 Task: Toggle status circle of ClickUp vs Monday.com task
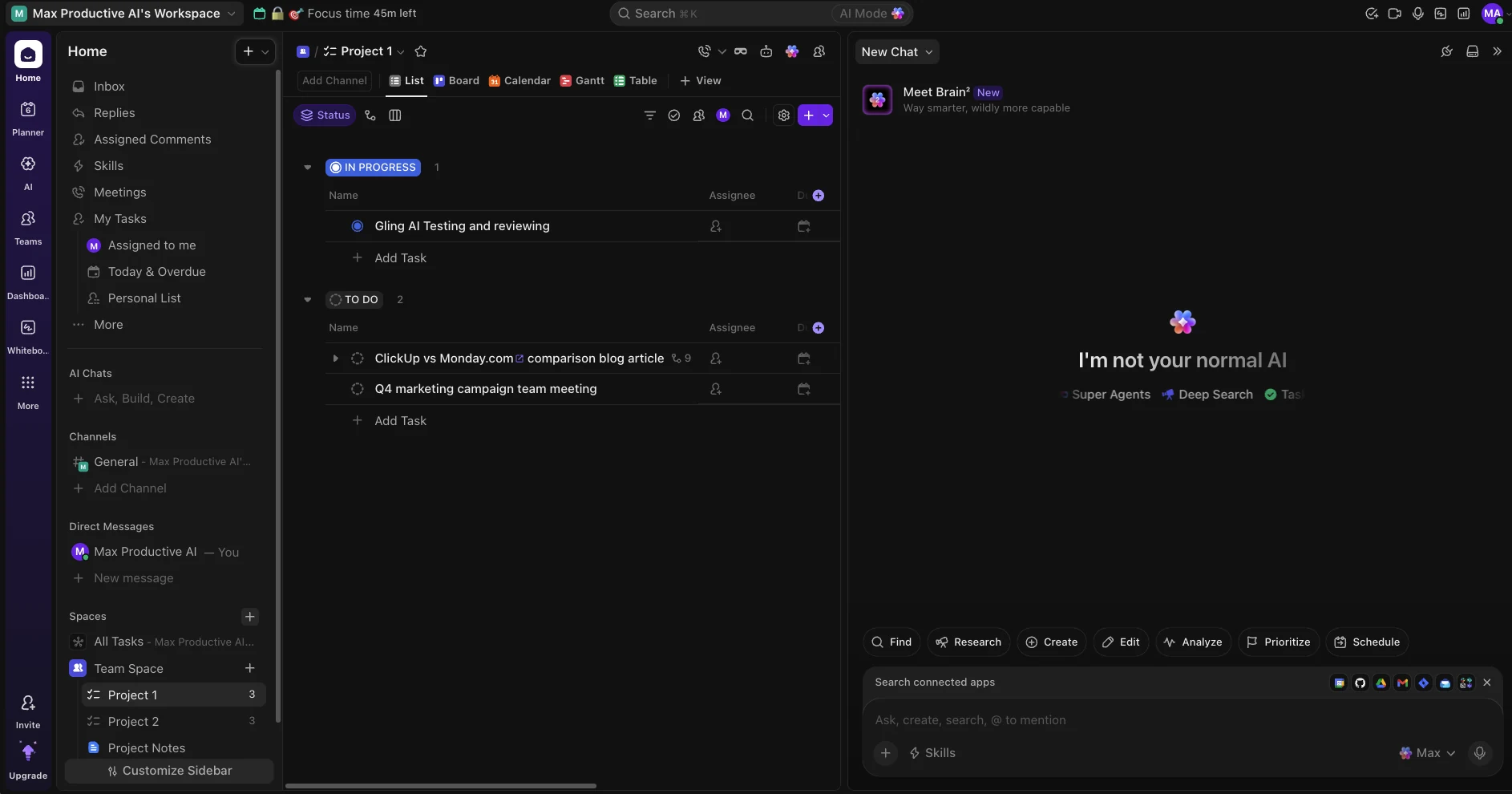[358, 359]
